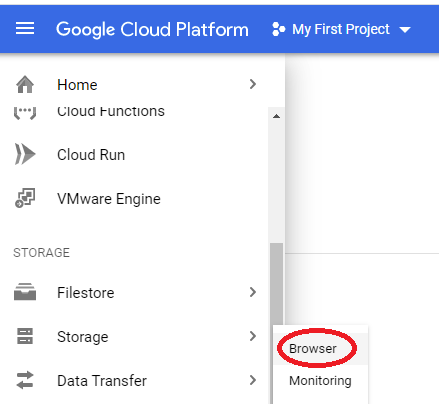Click the Google Cloud Platform logo text

pos(152,29)
